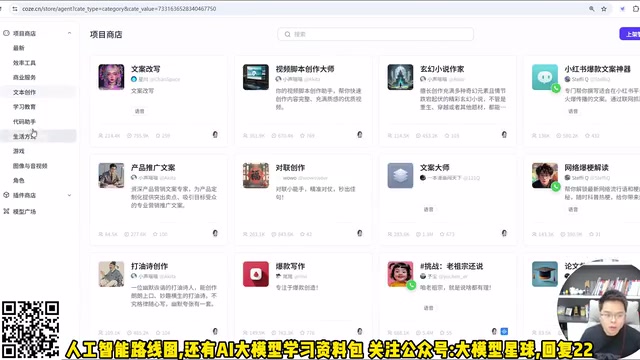Open the 爆款写作 red avatar icon
The image size is (640, 360).
tap(256, 274)
